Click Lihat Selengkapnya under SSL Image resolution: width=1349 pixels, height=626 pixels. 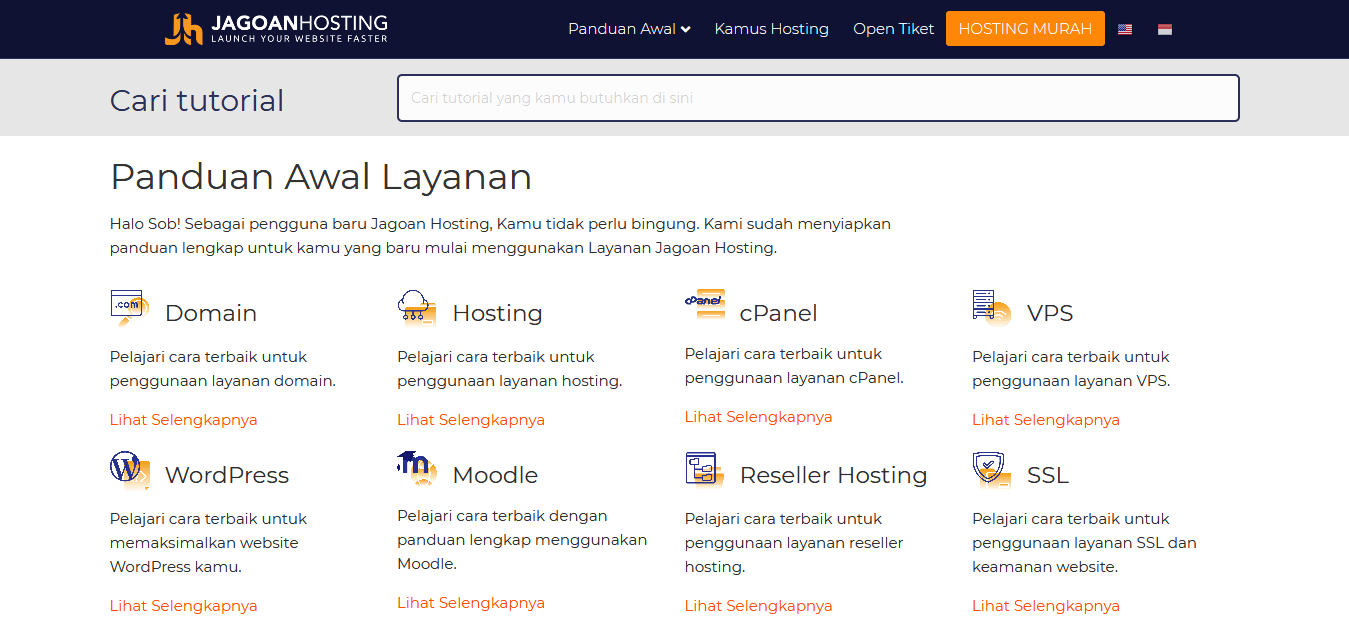(x=1046, y=606)
